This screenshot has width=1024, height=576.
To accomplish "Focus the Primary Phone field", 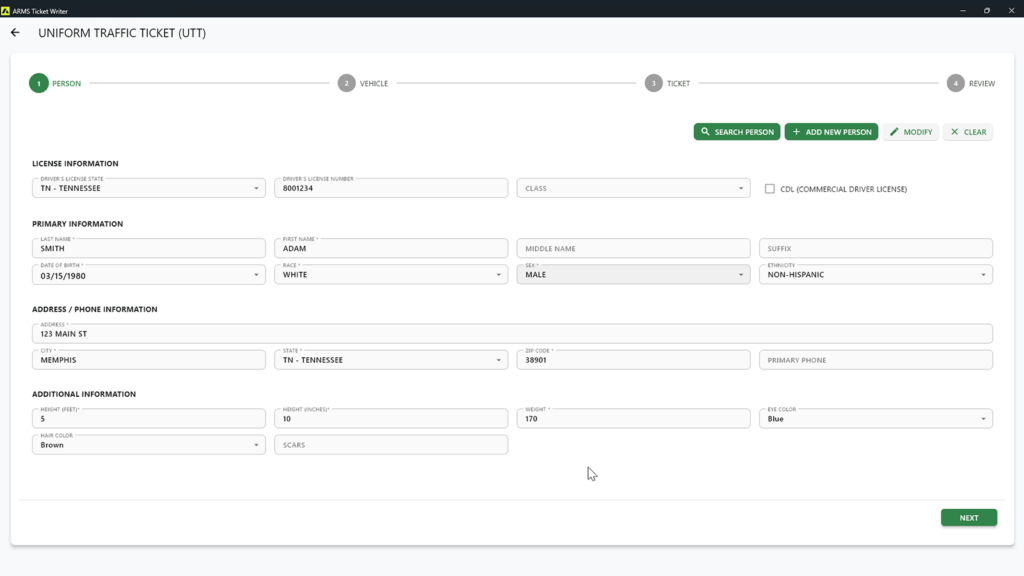I will tap(875, 360).
